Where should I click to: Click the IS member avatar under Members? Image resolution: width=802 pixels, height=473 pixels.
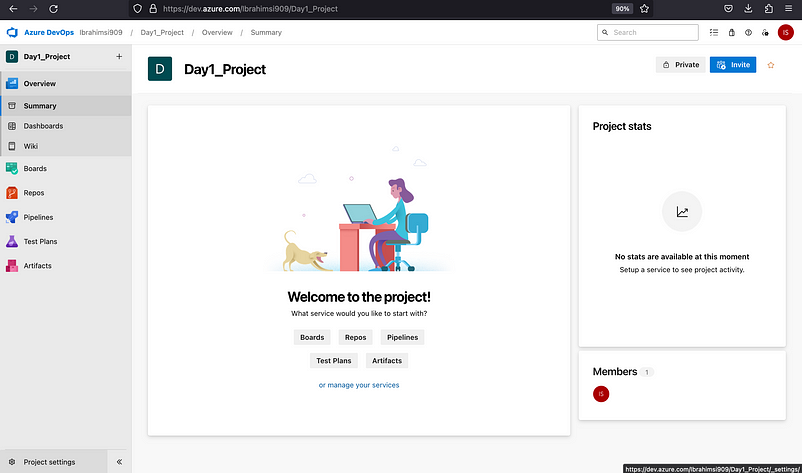coord(601,394)
